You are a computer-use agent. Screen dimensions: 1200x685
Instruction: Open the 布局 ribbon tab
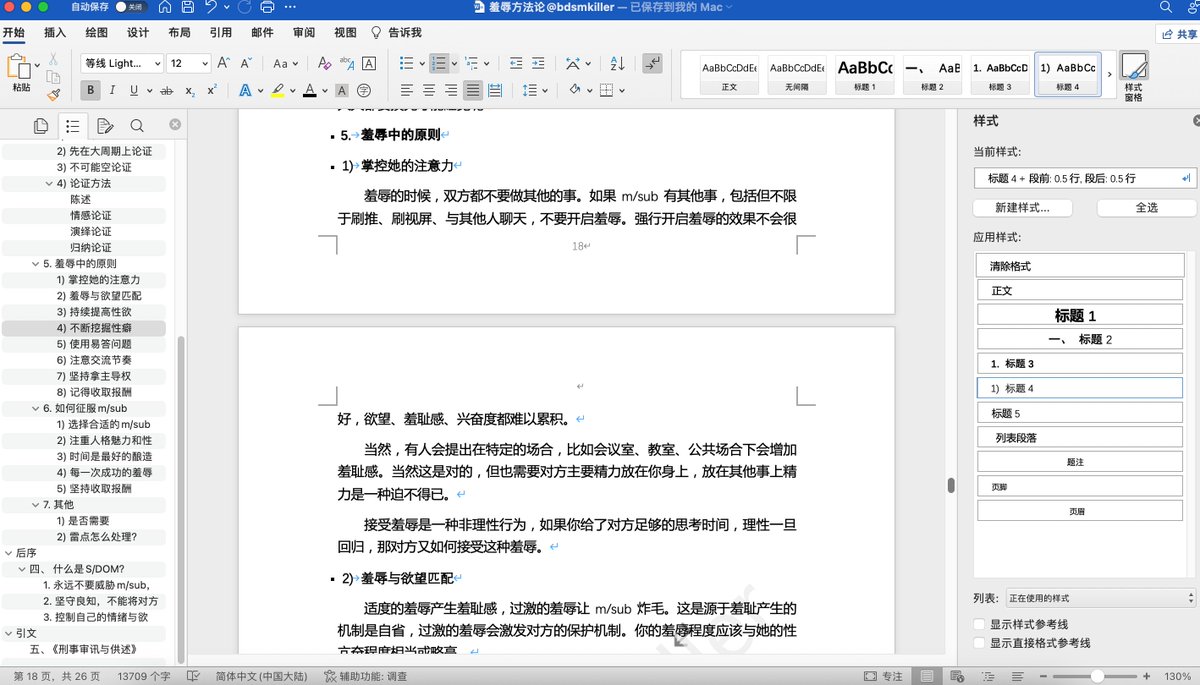[x=179, y=32]
